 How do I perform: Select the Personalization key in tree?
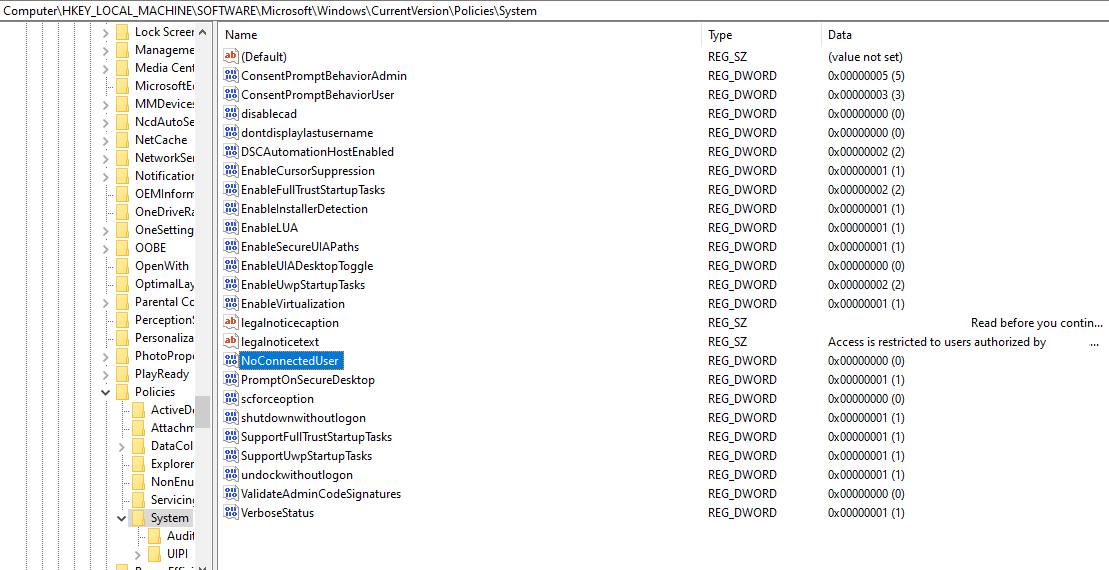click(164, 338)
